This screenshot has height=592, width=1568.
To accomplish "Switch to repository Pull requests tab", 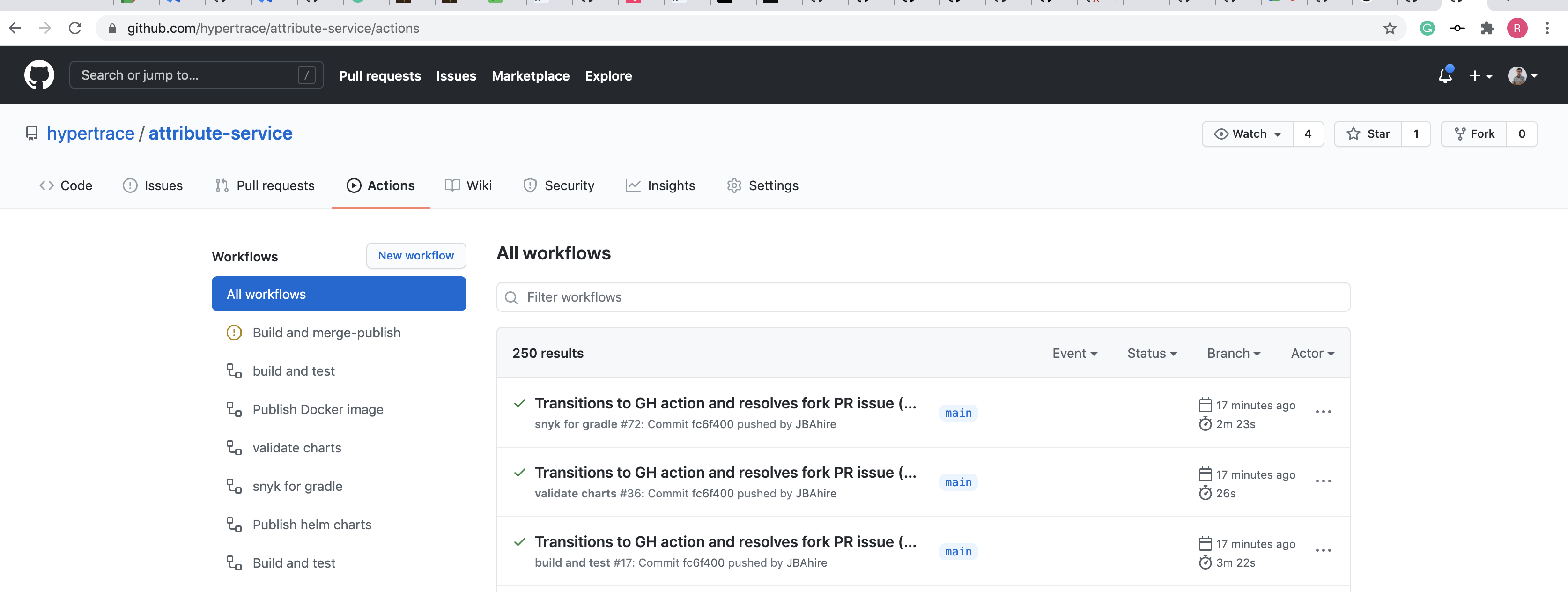I will (265, 185).
